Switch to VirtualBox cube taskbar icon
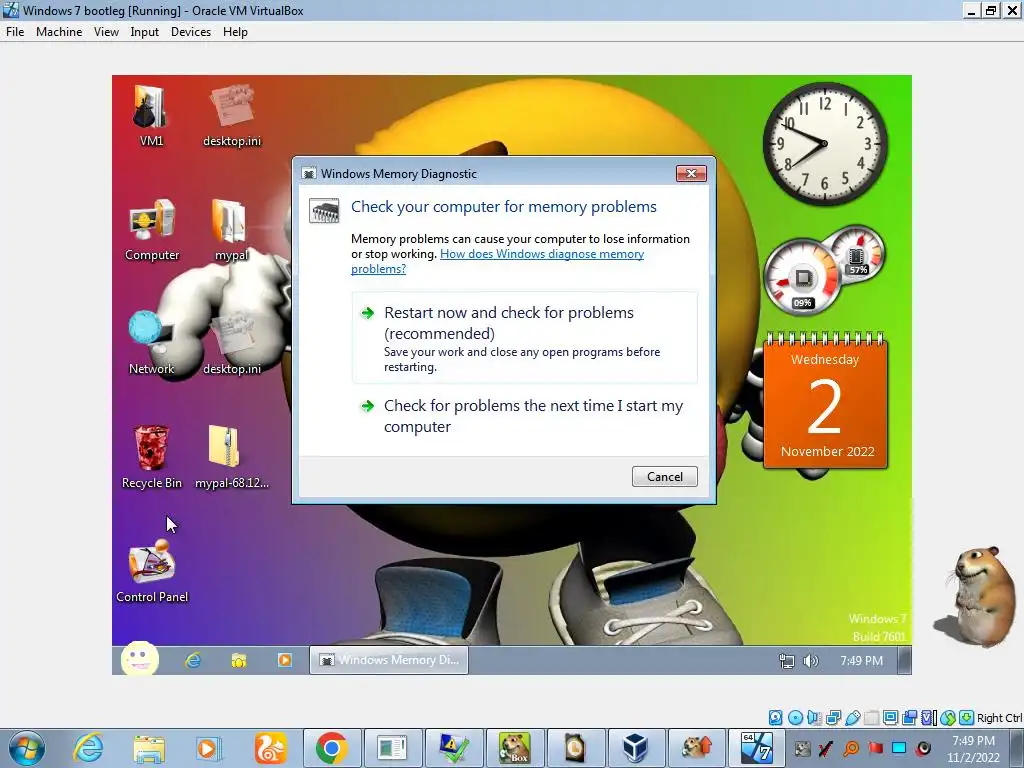Screen dimensions: 1024x768 pos(635,748)
